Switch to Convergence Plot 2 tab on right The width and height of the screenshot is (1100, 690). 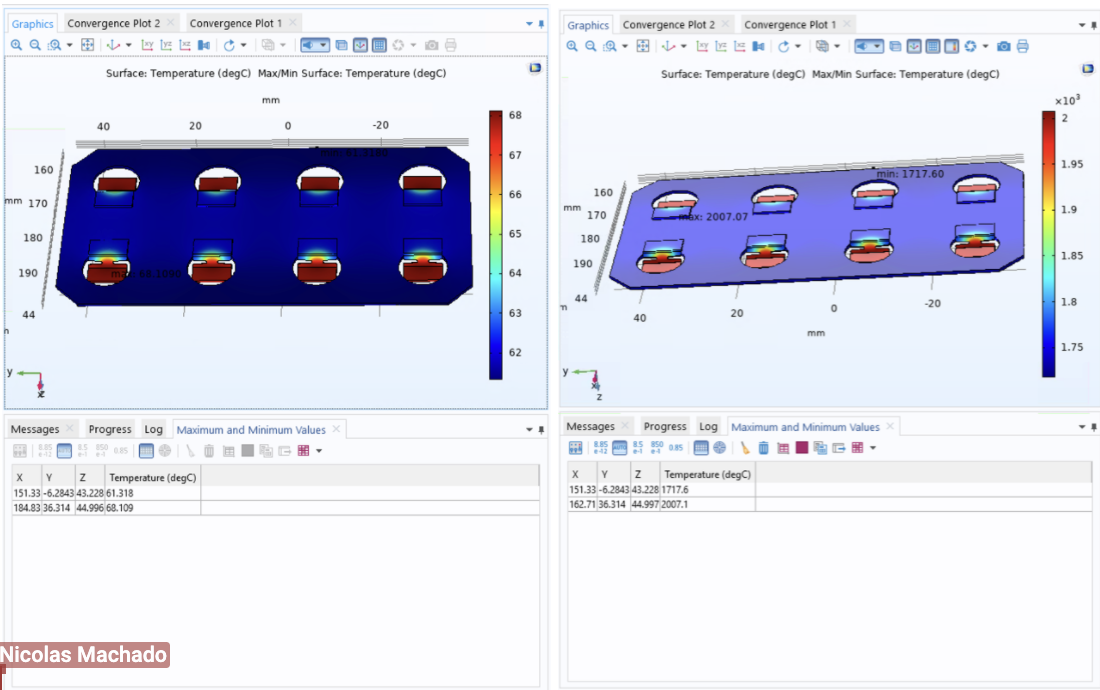pyautogui.click(x=669, y=25)
